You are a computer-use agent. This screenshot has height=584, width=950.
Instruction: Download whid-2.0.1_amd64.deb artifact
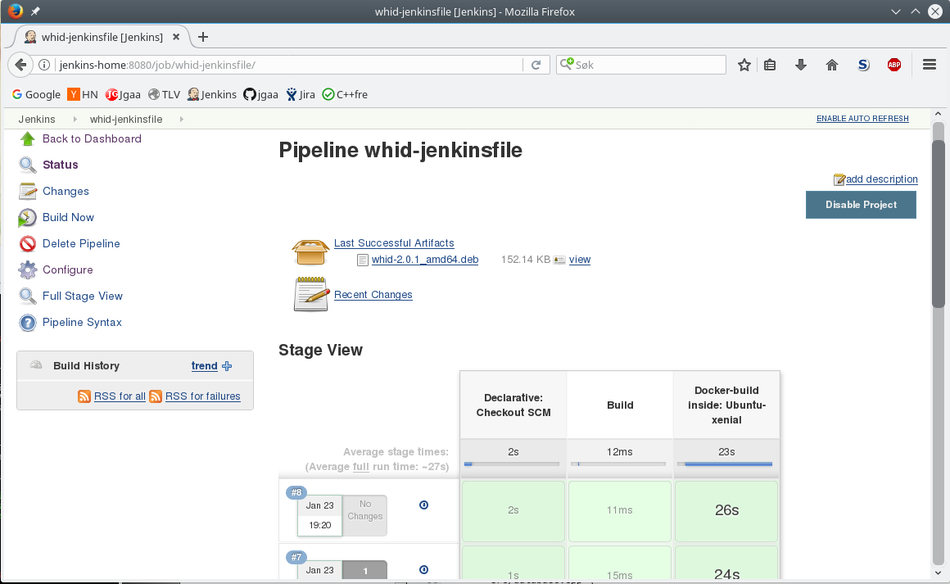pyautogui.click(x=424, y=260)
